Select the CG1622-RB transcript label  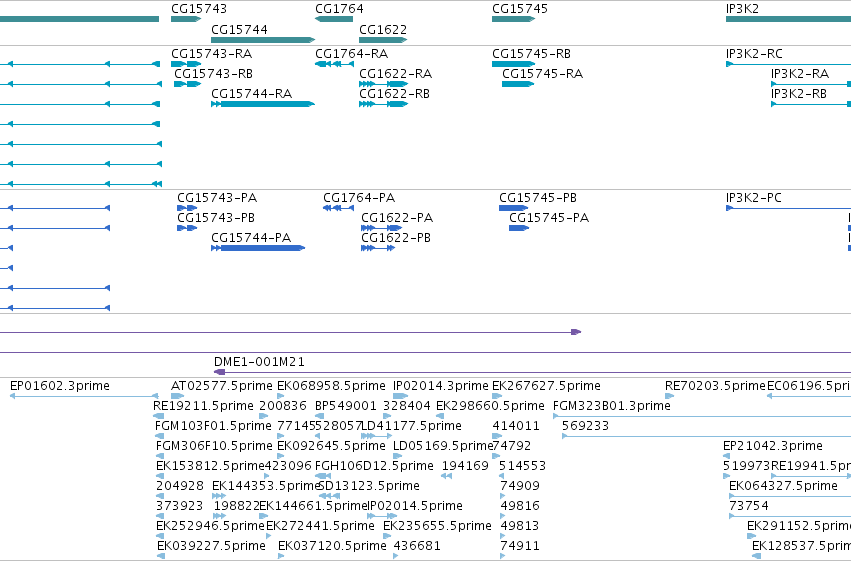[x=395, y=93]
